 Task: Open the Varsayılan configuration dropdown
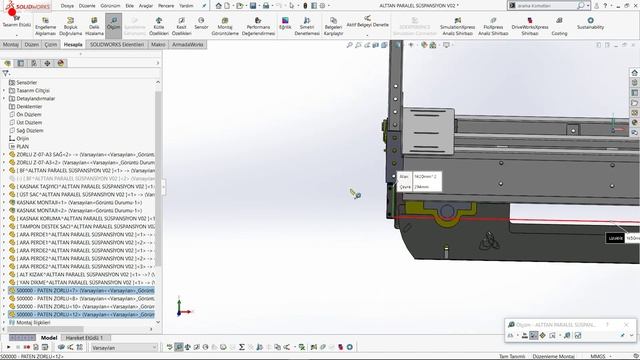124,347
